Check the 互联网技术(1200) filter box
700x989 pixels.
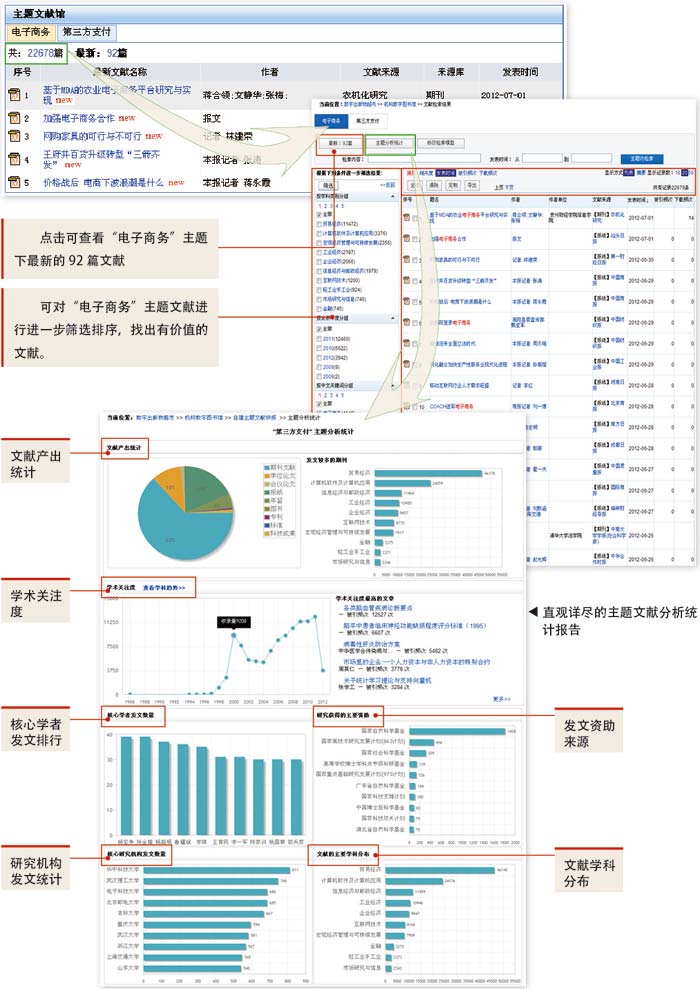[x=319, y=280]
